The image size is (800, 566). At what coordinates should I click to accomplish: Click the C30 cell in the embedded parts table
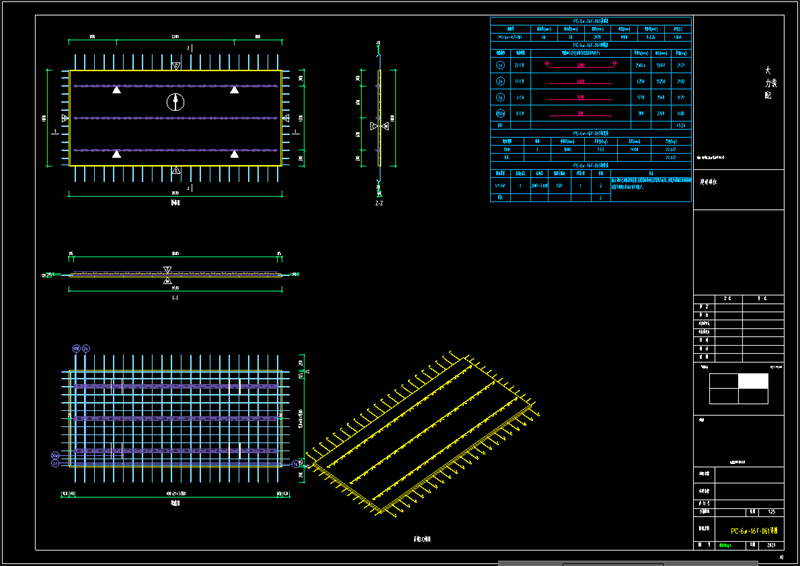pyautogui.click(x=559, y=186)
